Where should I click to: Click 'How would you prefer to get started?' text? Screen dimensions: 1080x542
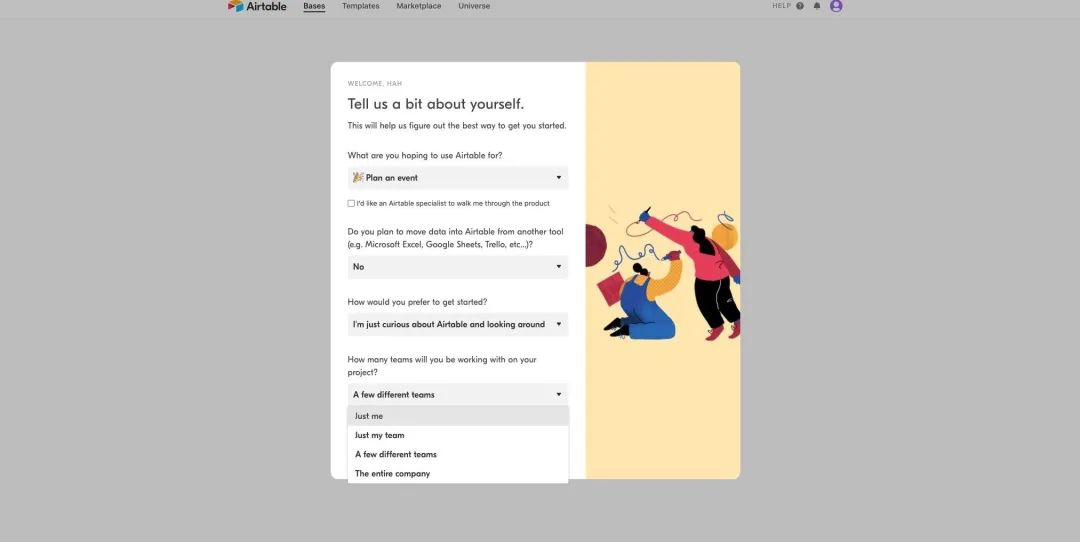(x=417, y=302)
